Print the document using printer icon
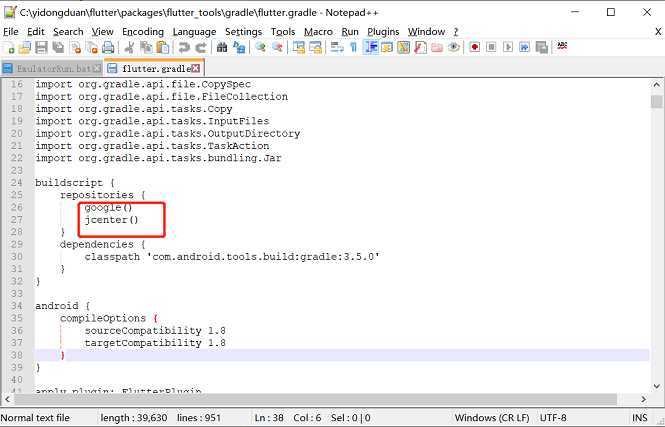 click(108, 47)
